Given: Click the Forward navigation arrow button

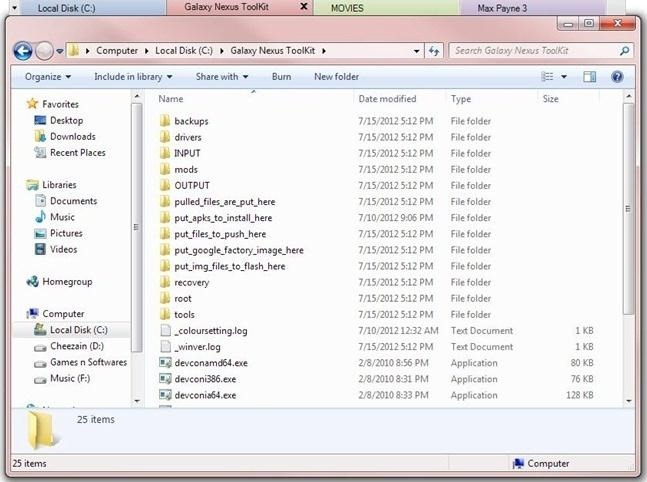Looking at the screenshot, I should tap(44, 51).
